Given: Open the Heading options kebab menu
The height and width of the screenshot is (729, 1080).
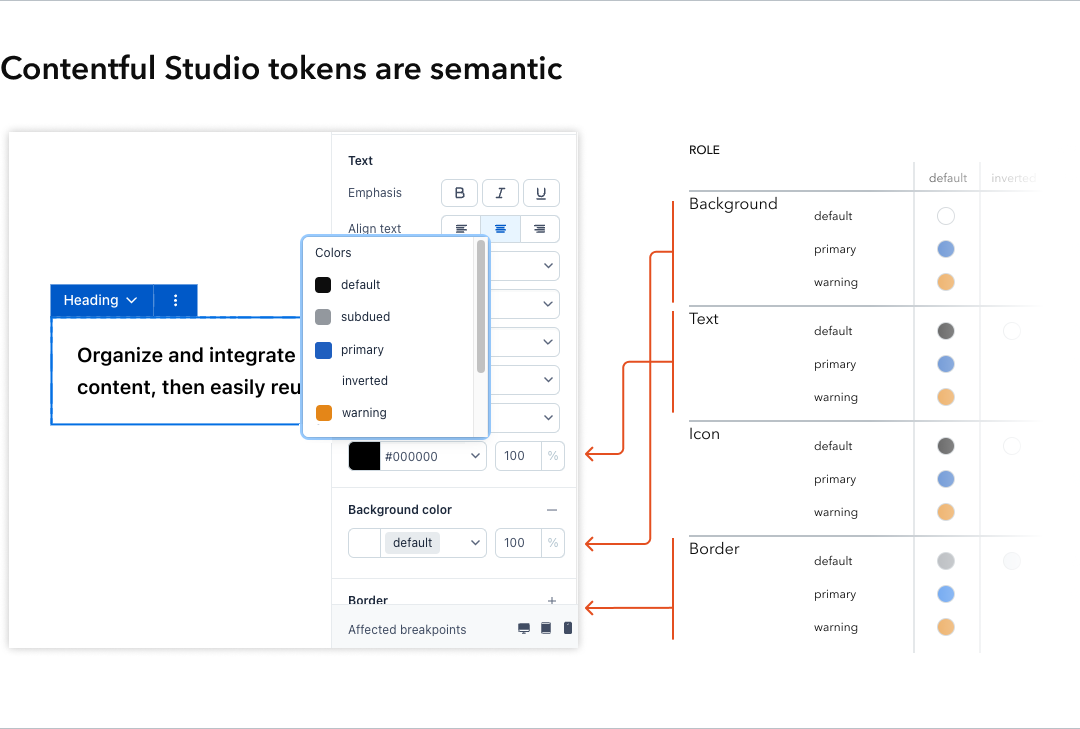Looking at the screenshot, I should [175, 300].
